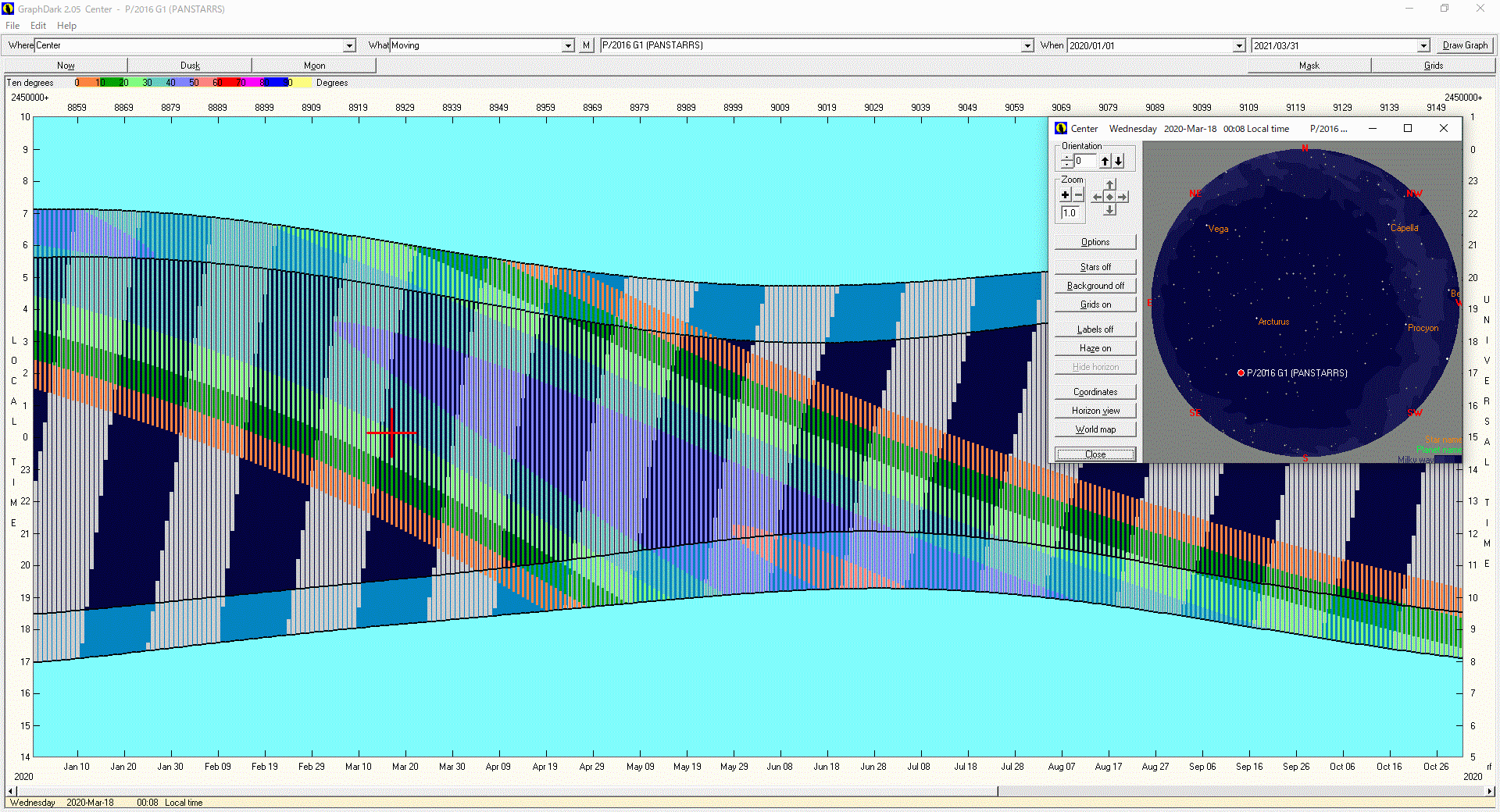Click the Jun 28 date label on axis
Image resolution: width=1500 pixels, height=812 pixels.
tap(873, 767)
